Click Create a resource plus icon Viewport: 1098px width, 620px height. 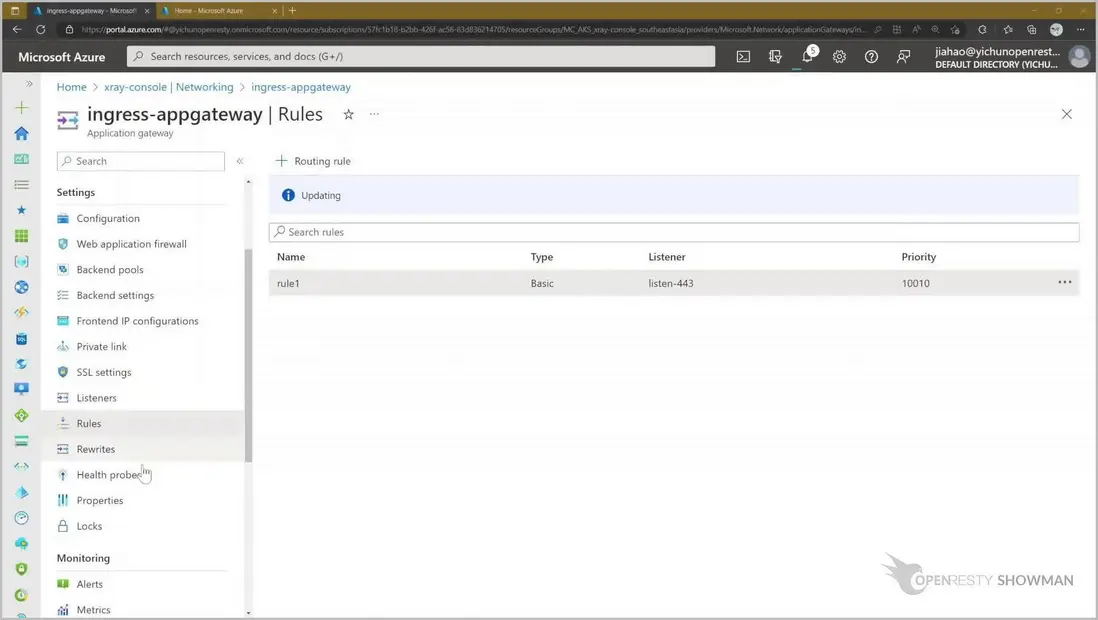tap(21, 107)
